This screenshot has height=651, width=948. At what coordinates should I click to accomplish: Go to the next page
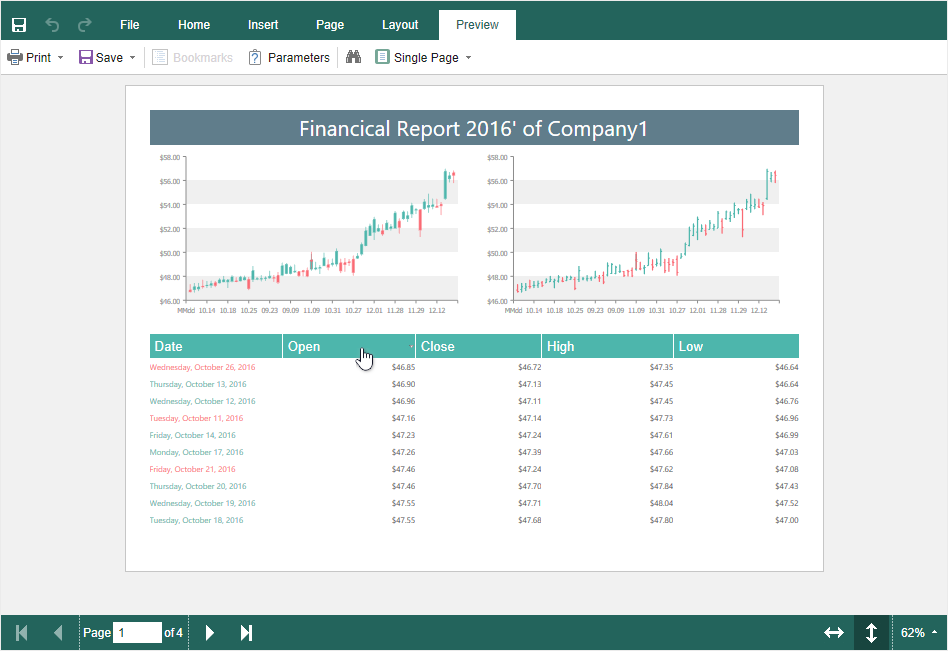point(210,633)
